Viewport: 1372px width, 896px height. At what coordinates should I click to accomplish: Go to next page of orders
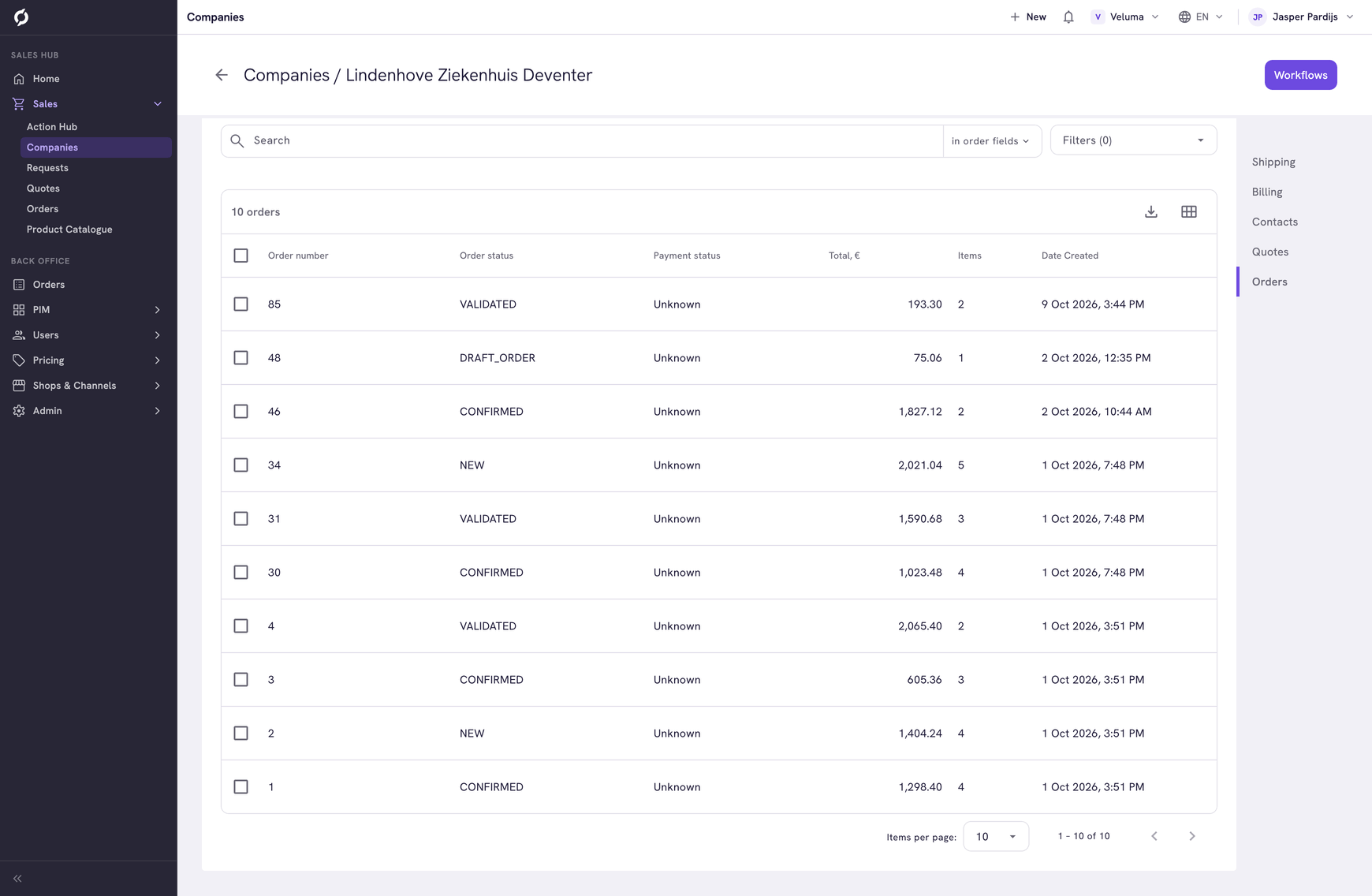(x=1192, y=836)
